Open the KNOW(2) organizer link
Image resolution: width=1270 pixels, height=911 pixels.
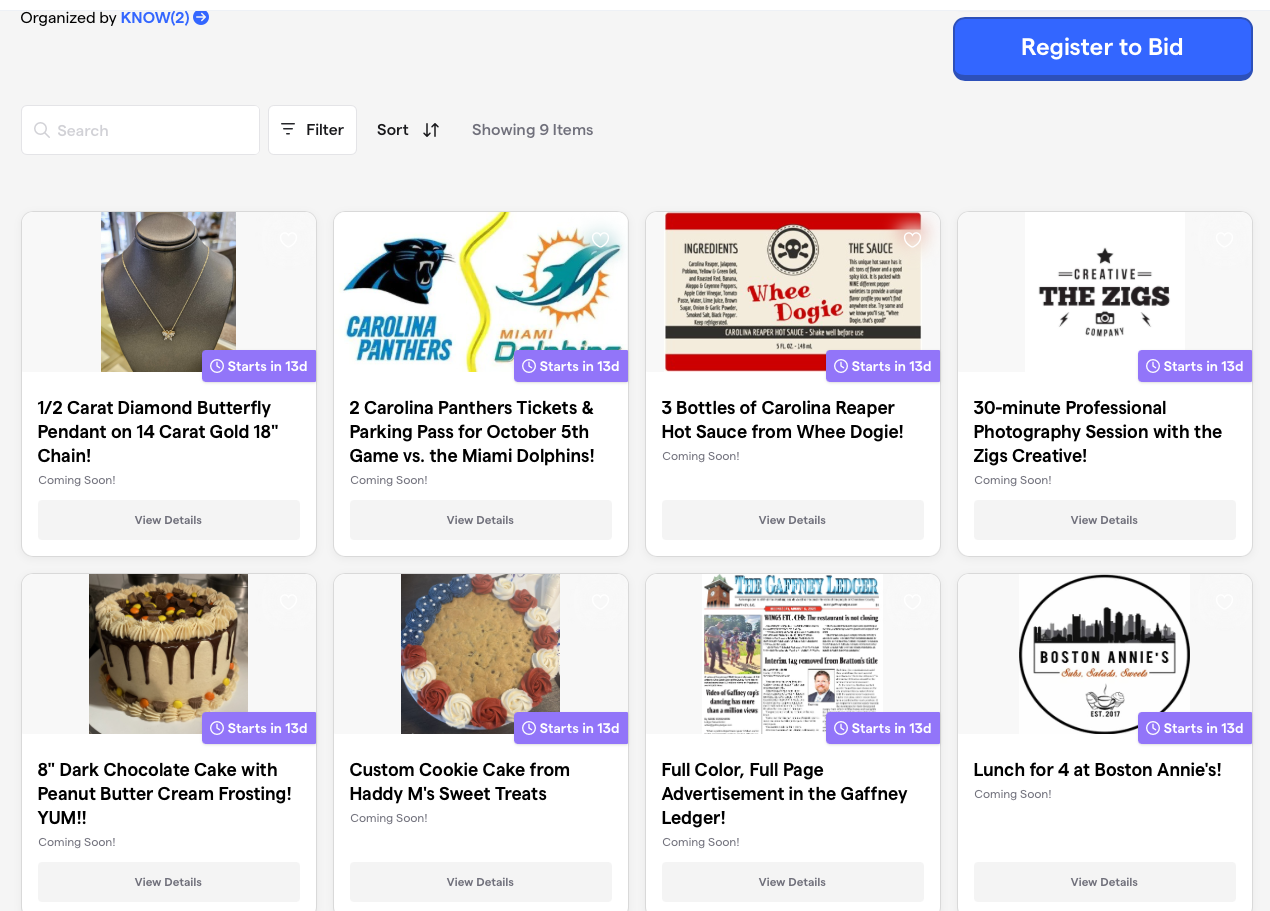coord(154,17)
